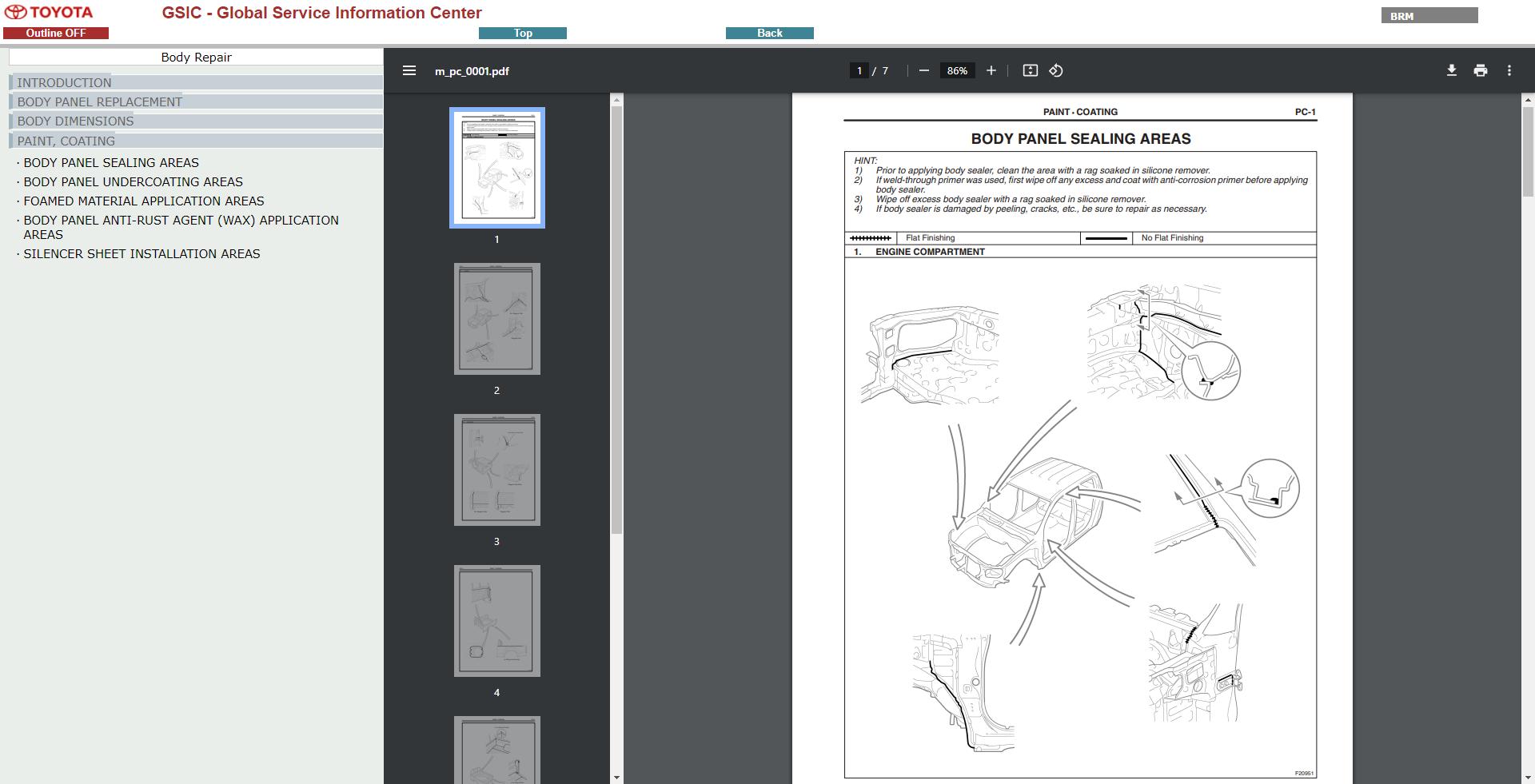Click the BODY PANEL SEALING AREAS page heading

[x=1081, y=138]
